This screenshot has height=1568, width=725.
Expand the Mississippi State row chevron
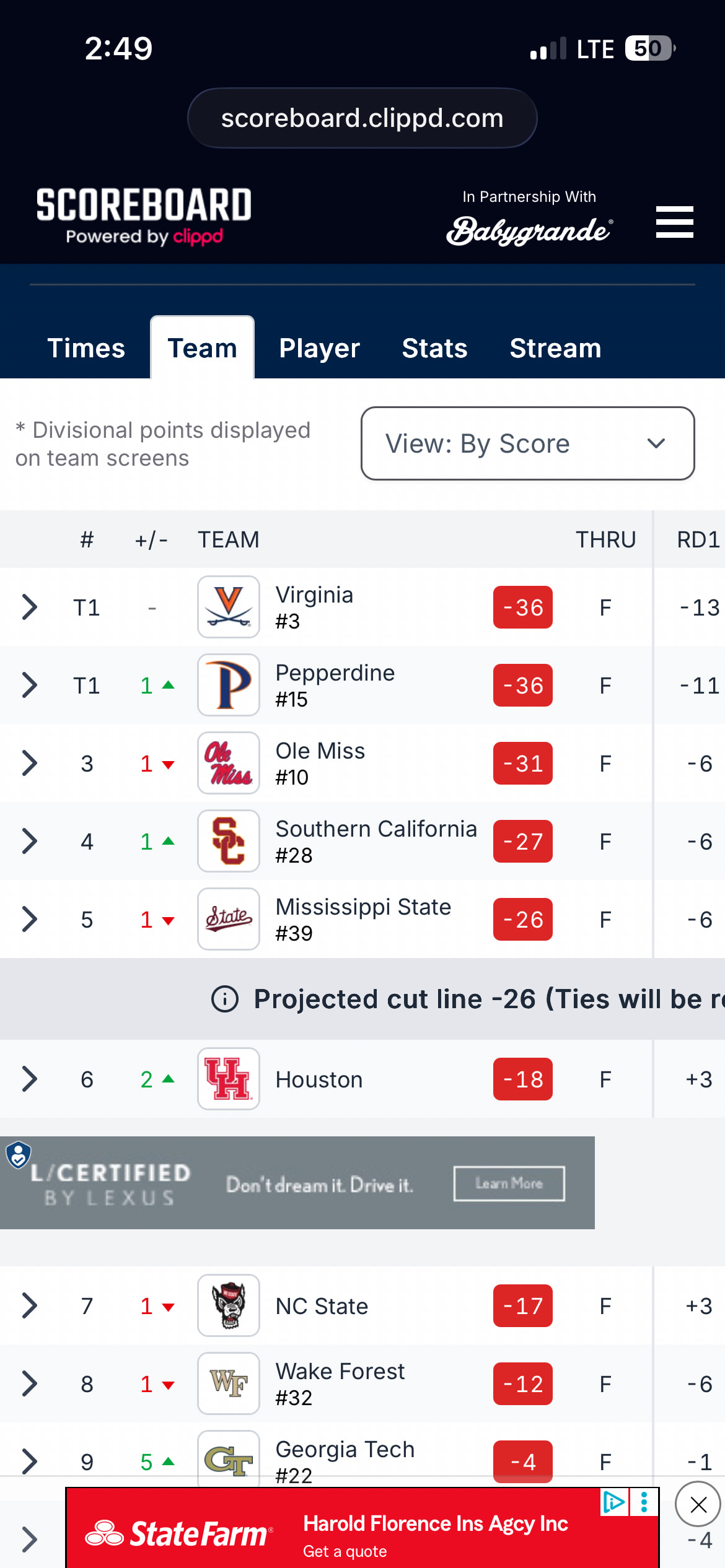click(x=29, y=919)
